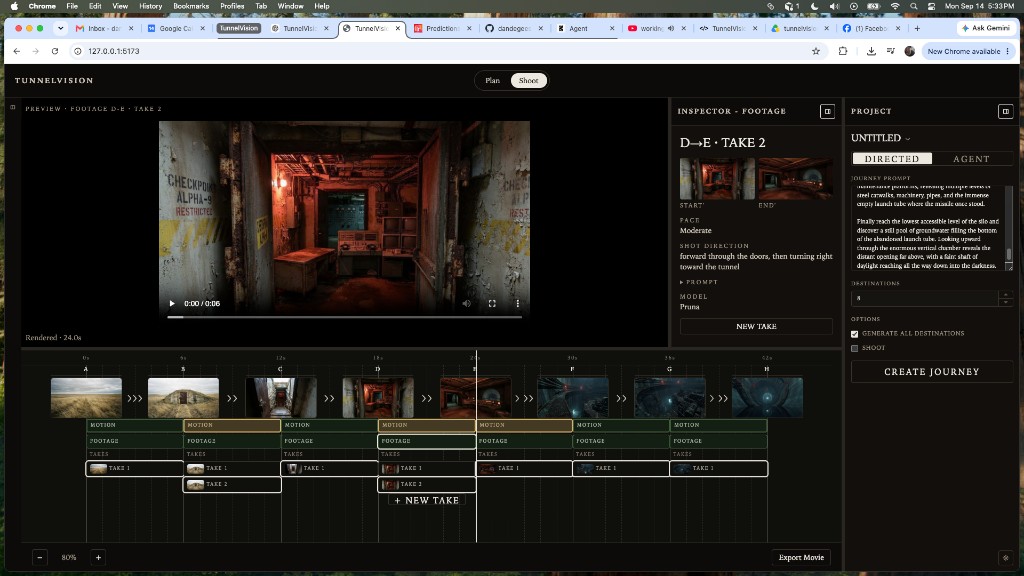This screenshot has width=1024, height=576.
Task: Open preview video fullscreen
Action: (492, 304)
